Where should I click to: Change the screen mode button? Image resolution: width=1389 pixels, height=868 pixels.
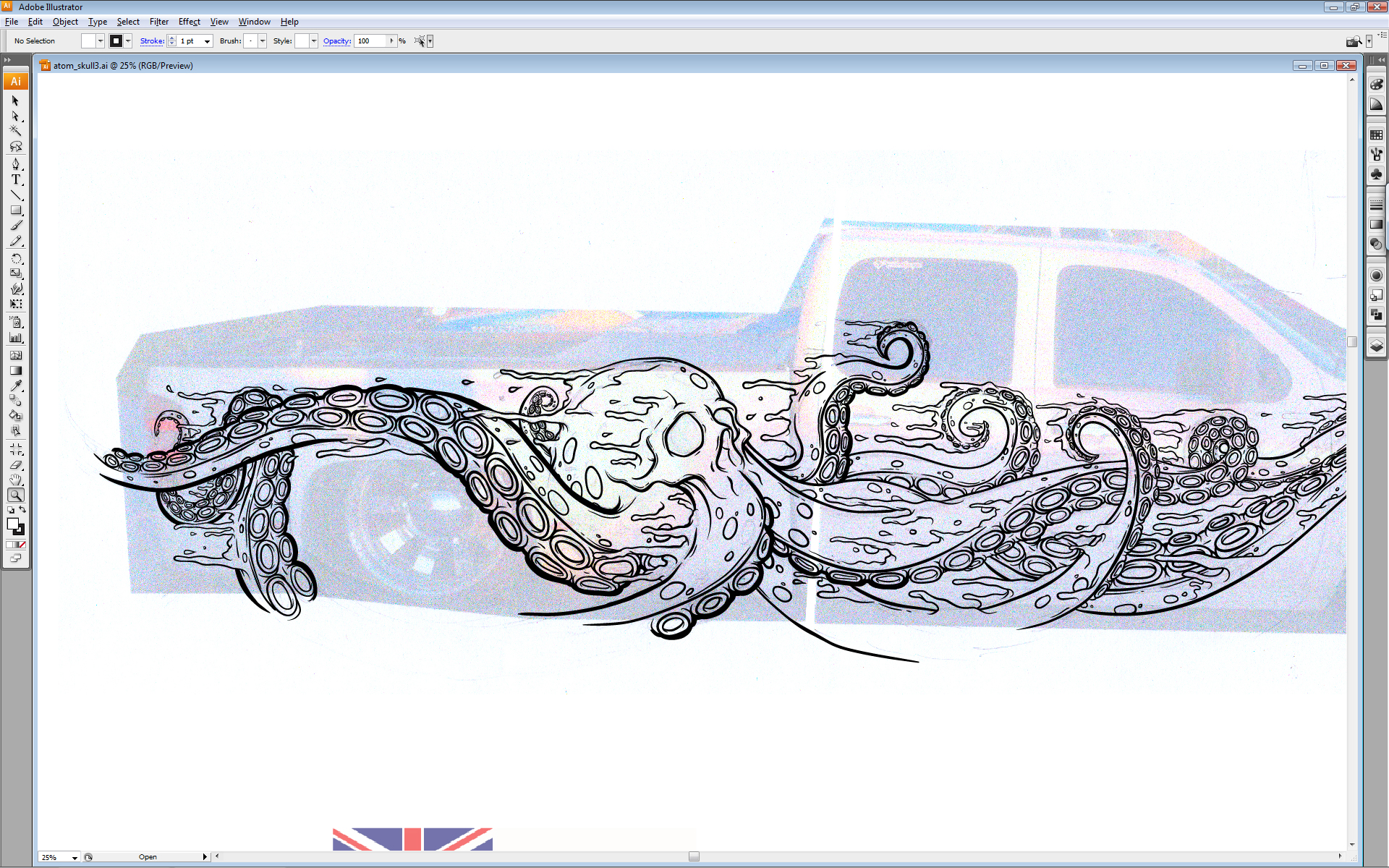15,558
